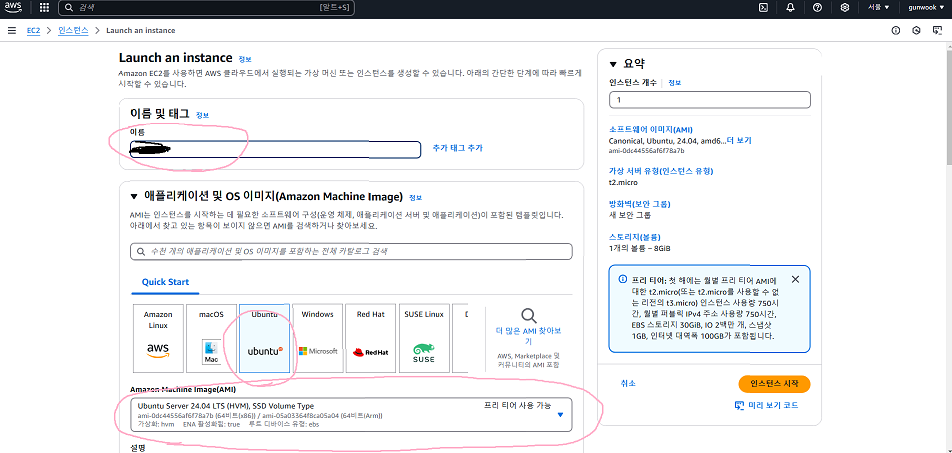Select the Amazon Linux AMI tile
Screen dimensions: 952x453
point(158,338)
